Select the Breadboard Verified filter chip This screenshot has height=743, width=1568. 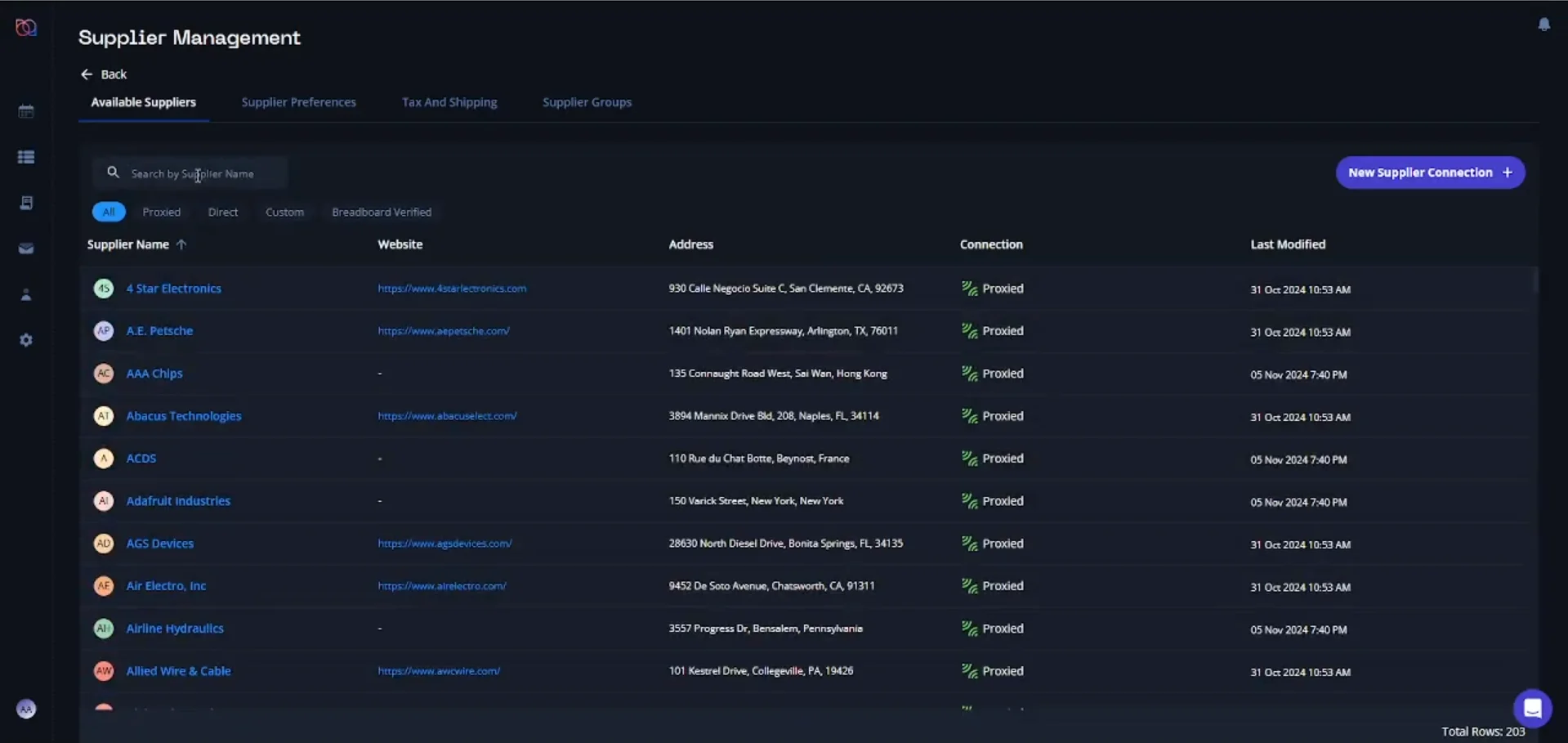point(382,212)
